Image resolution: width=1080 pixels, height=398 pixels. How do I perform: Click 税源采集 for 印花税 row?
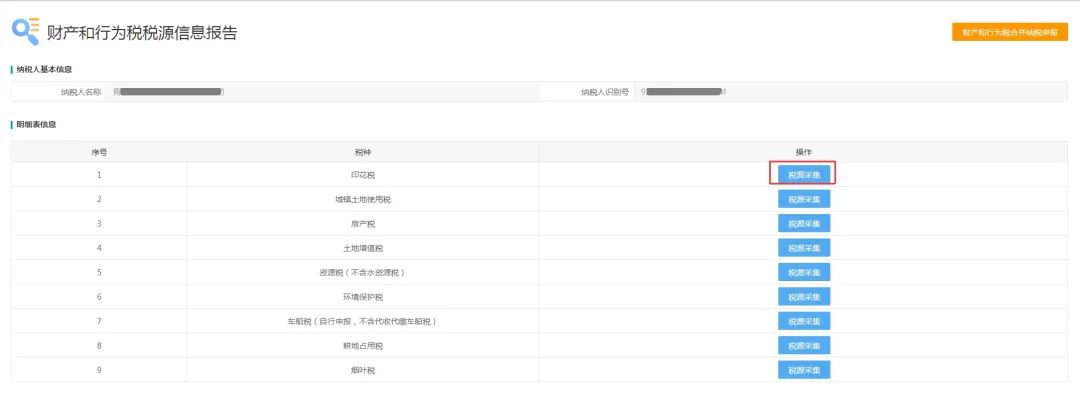point(804,175)
